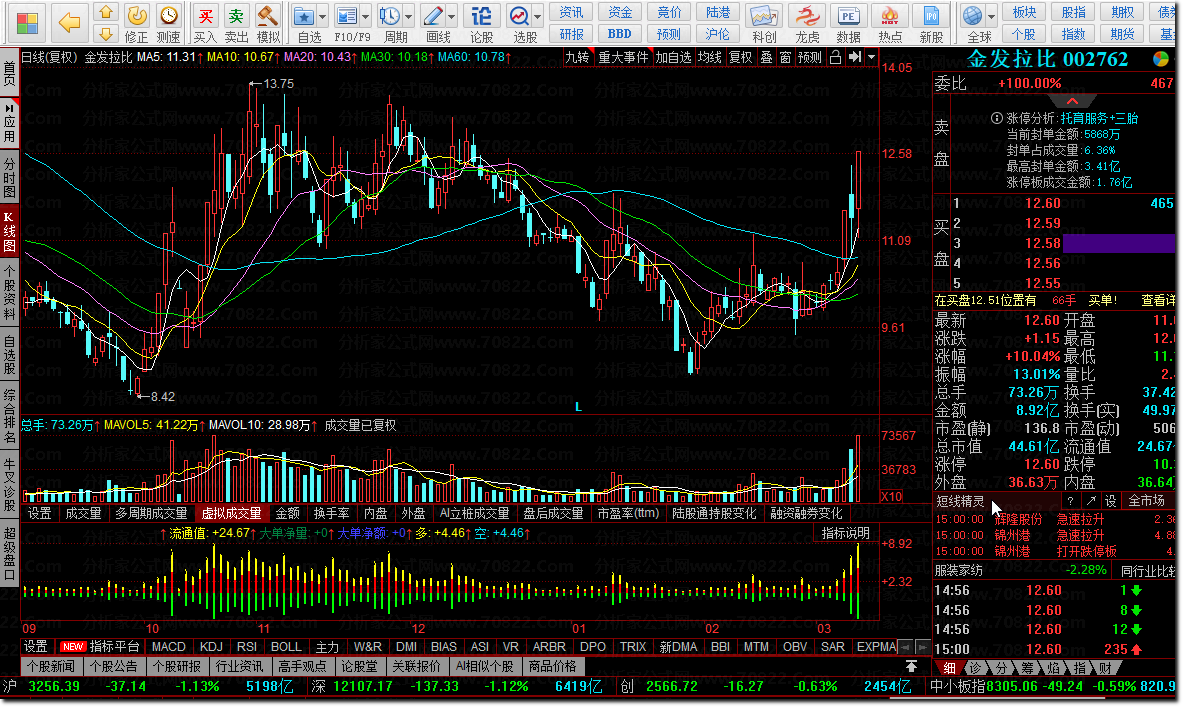Image resolution: width=1184 pixels, height=707 pixels.
Task: Click the X10 volume scale label
Action: point(892,496)
